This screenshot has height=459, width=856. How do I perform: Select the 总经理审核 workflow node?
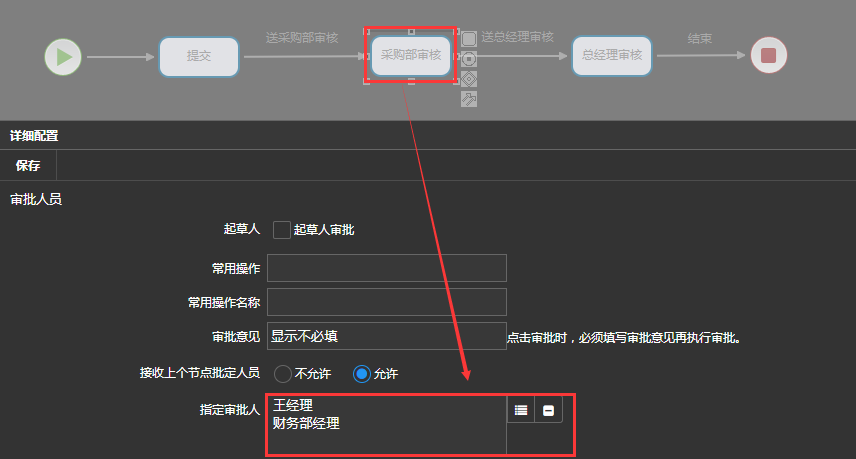click(x=611, y=56)
